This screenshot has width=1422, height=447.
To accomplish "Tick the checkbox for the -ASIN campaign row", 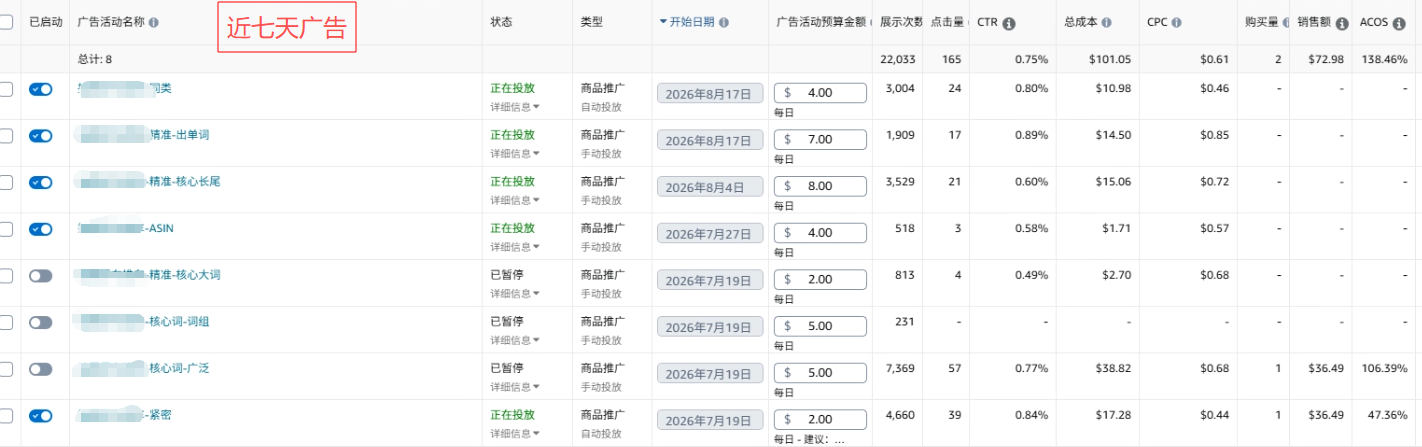I will pos(6,229).
